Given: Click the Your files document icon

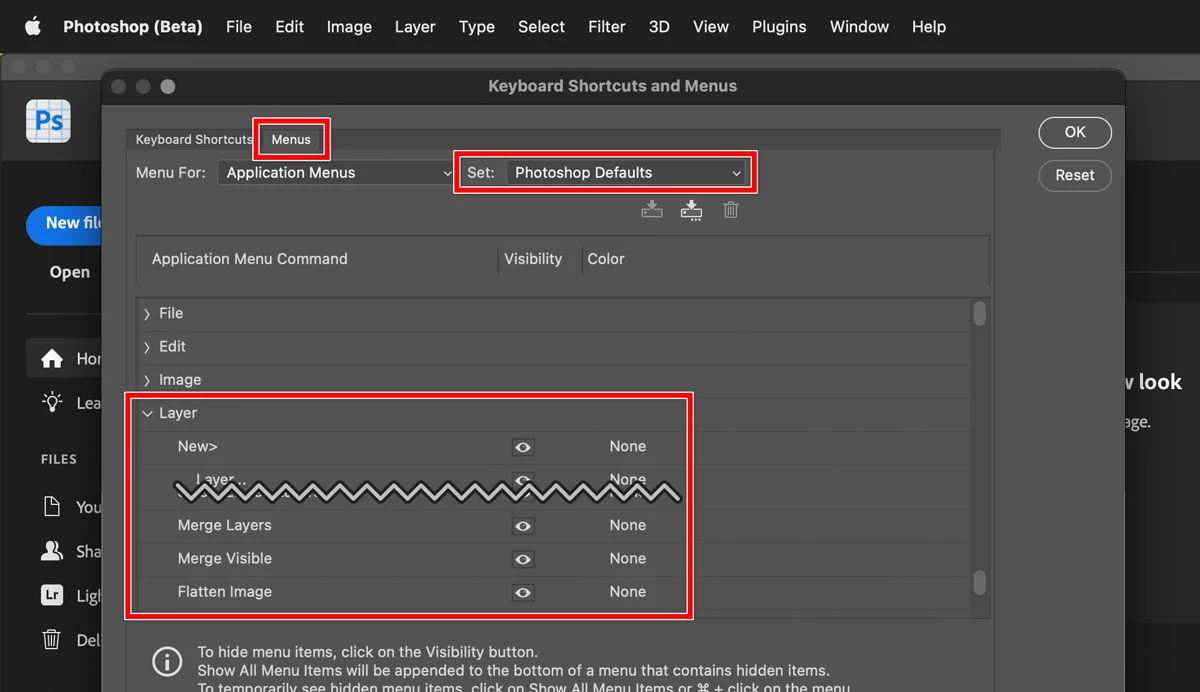Looking at the screenshot, I should tap(52, 506).
